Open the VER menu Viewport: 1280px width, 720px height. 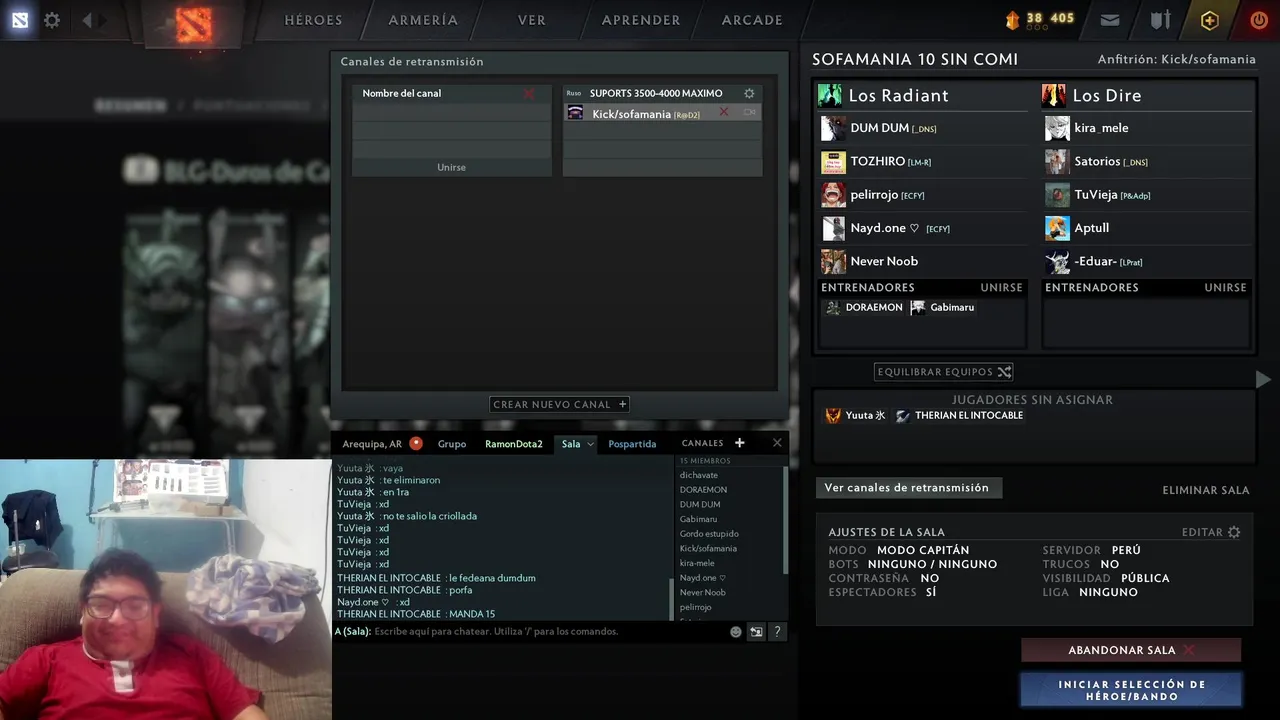532,20
